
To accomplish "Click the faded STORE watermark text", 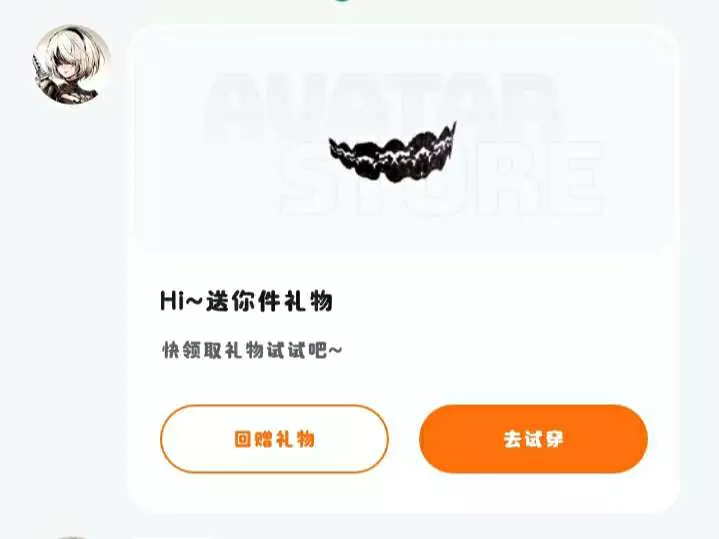I will tap(441, 179).
